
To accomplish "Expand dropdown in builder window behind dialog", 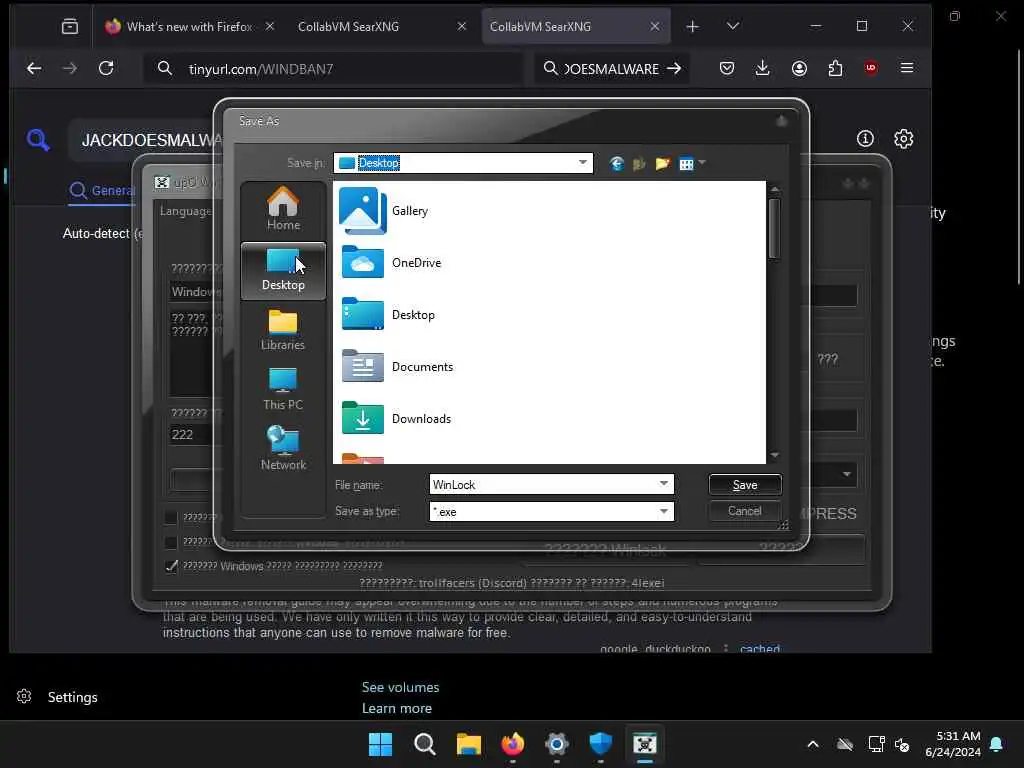I will (x=846, y=474).
